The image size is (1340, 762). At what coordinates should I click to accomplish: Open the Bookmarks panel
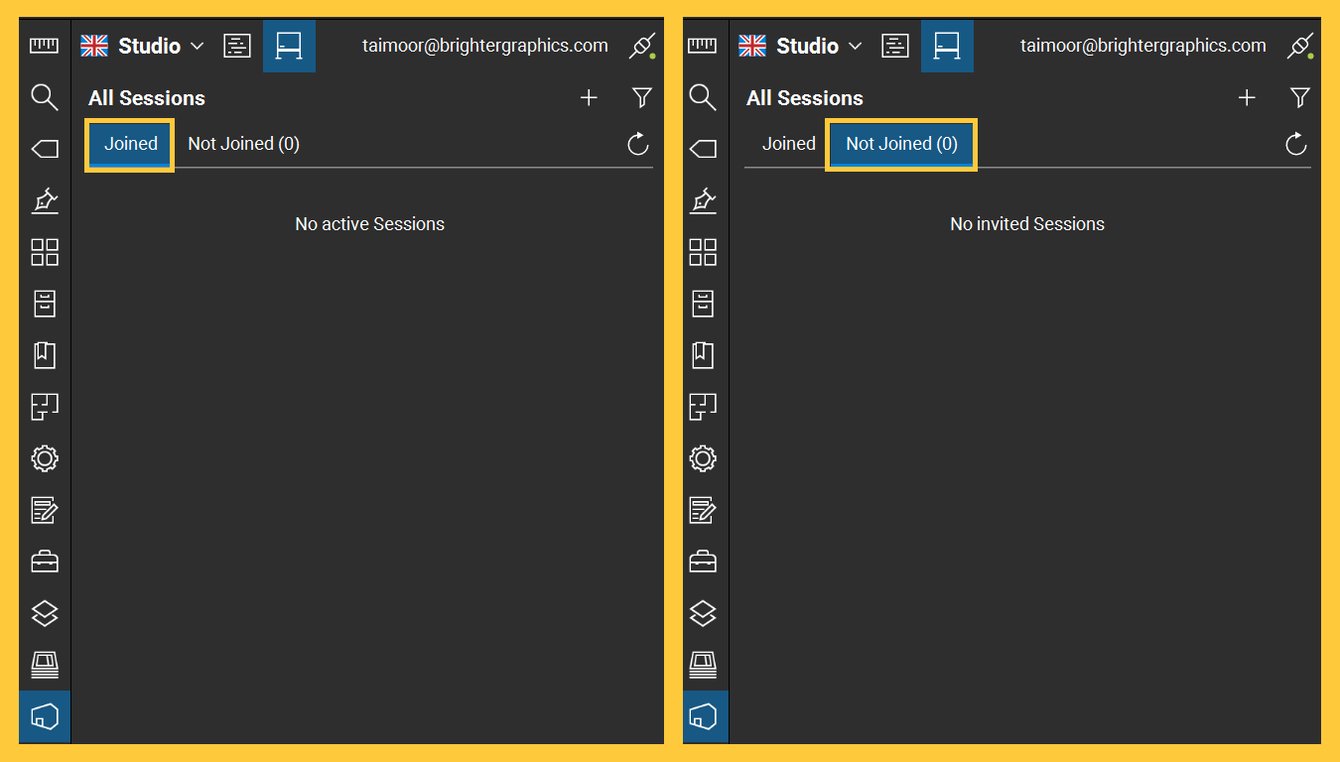(x=44, y=355)
